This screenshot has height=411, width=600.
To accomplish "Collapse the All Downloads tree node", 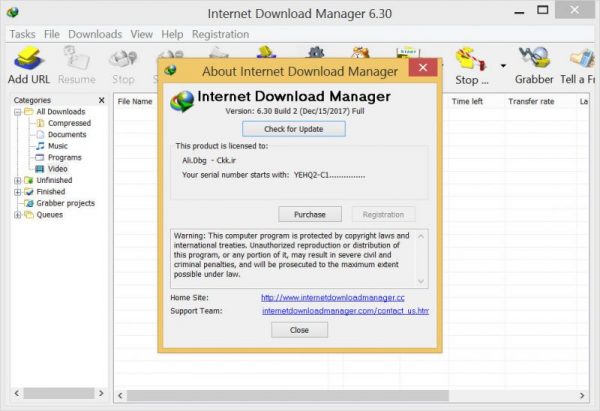I will (17, 112).
